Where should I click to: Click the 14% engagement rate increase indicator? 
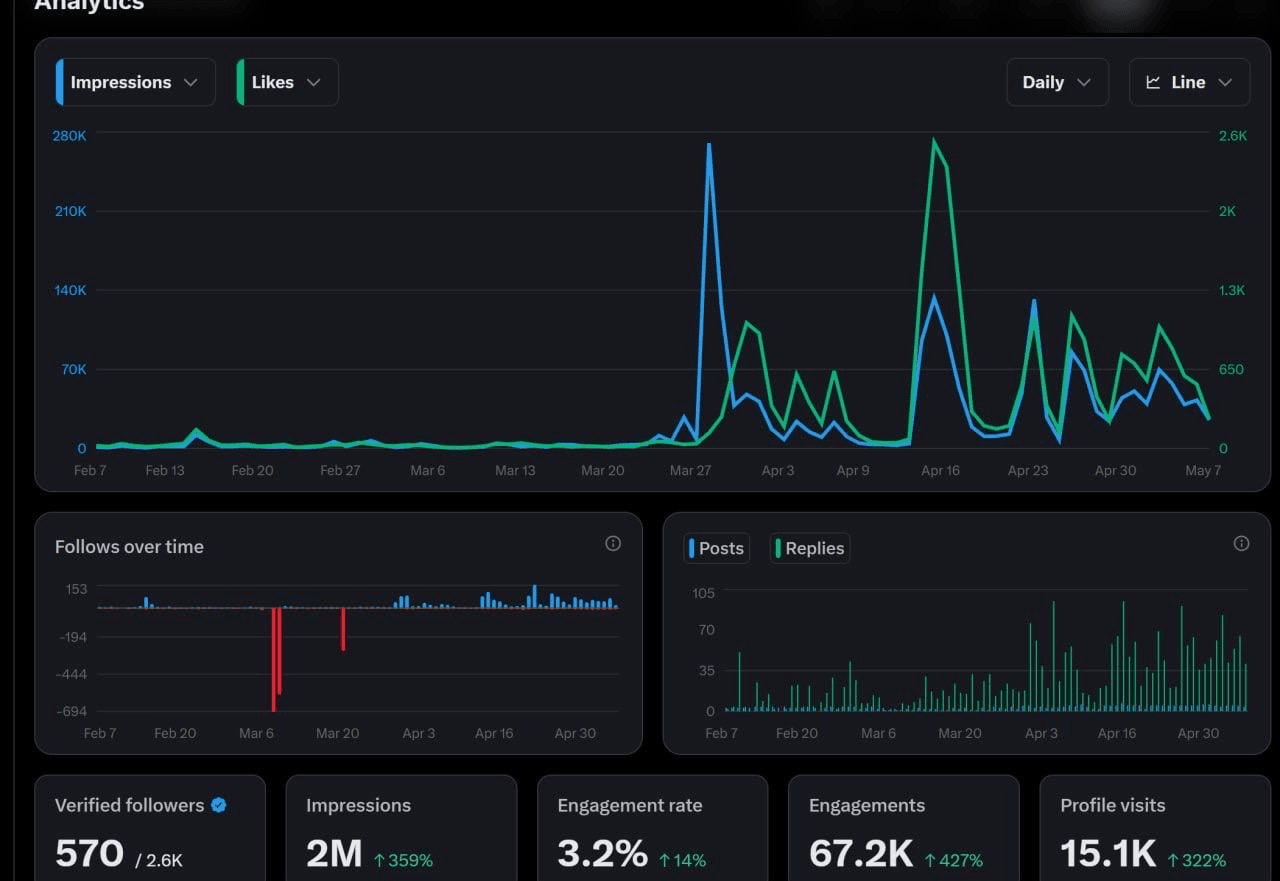682,860
